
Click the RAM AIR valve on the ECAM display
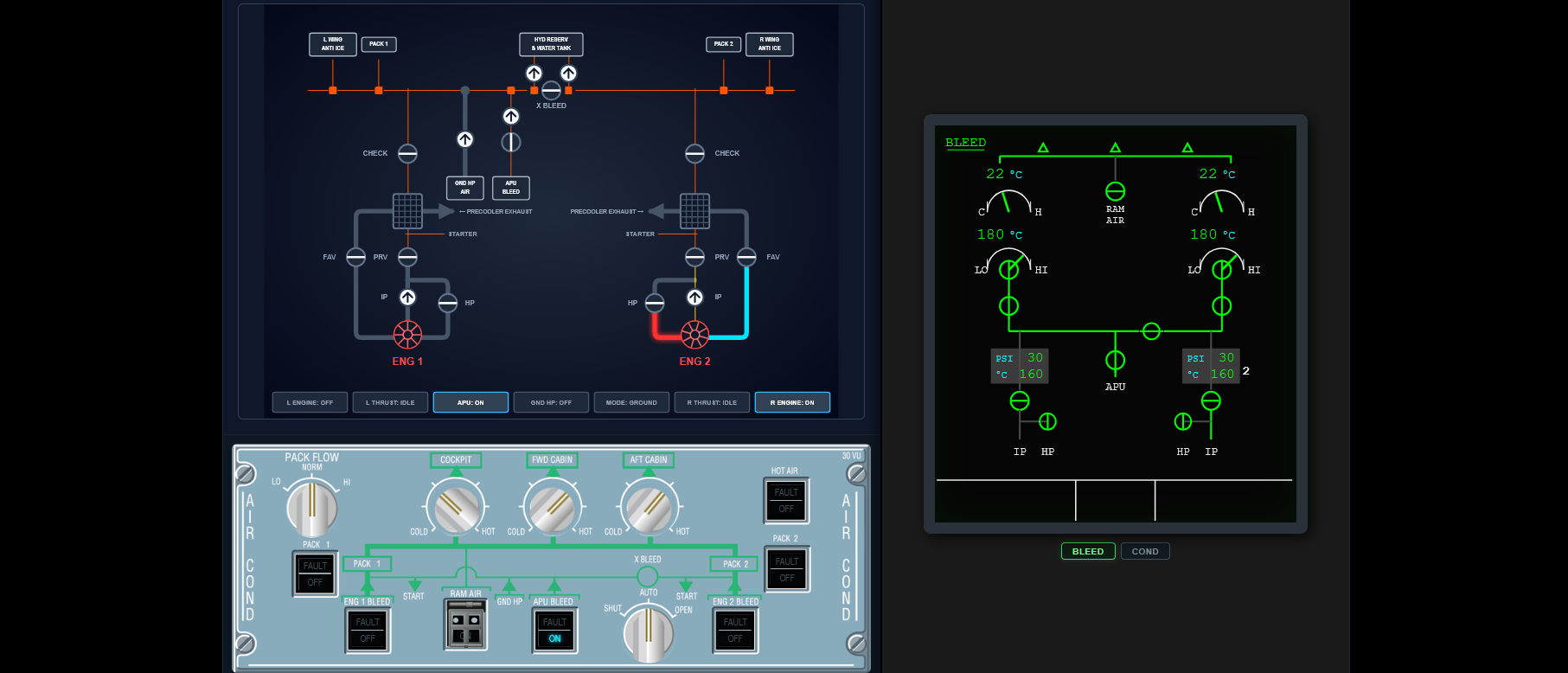[x=1116, y=191]
